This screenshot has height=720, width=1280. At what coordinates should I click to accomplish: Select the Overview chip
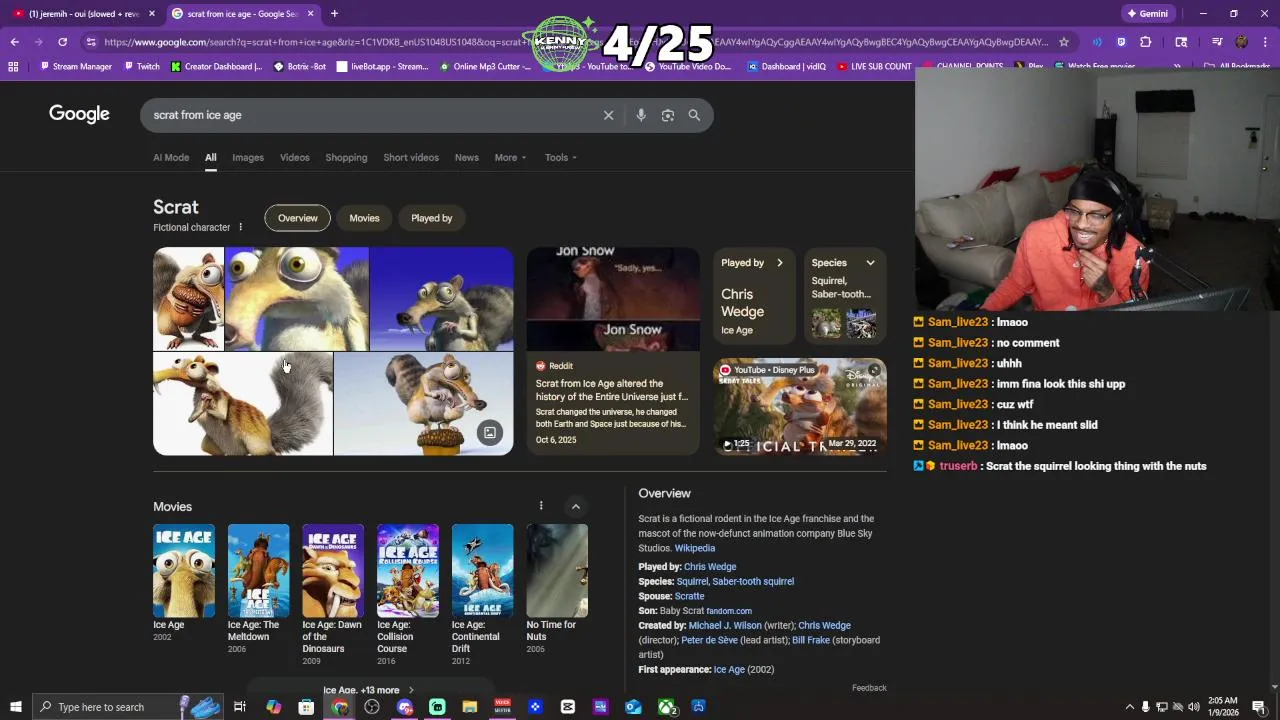pyautogui.click(x=298, y=218)
